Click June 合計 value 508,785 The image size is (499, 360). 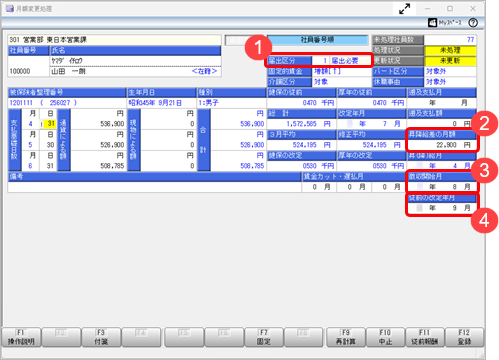point(238,166)
